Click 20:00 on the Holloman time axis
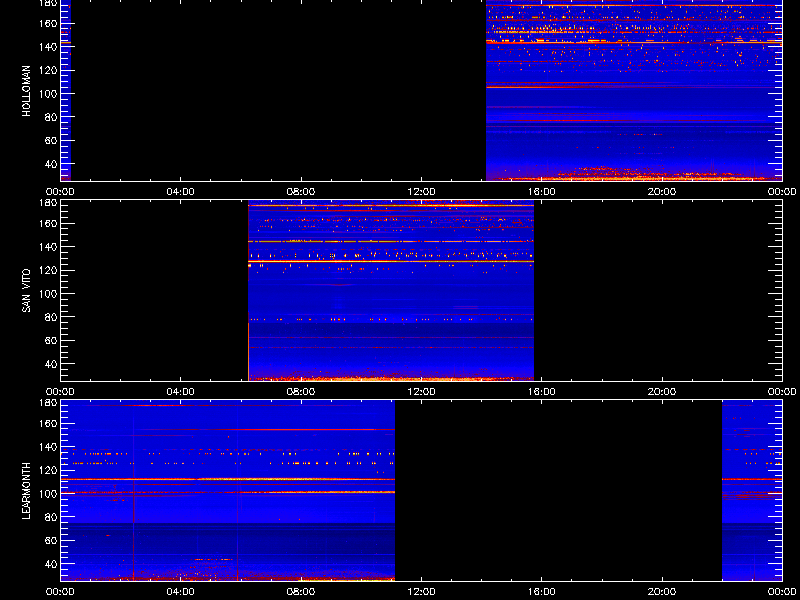800x600 pixels. click(x=662, y=192)
